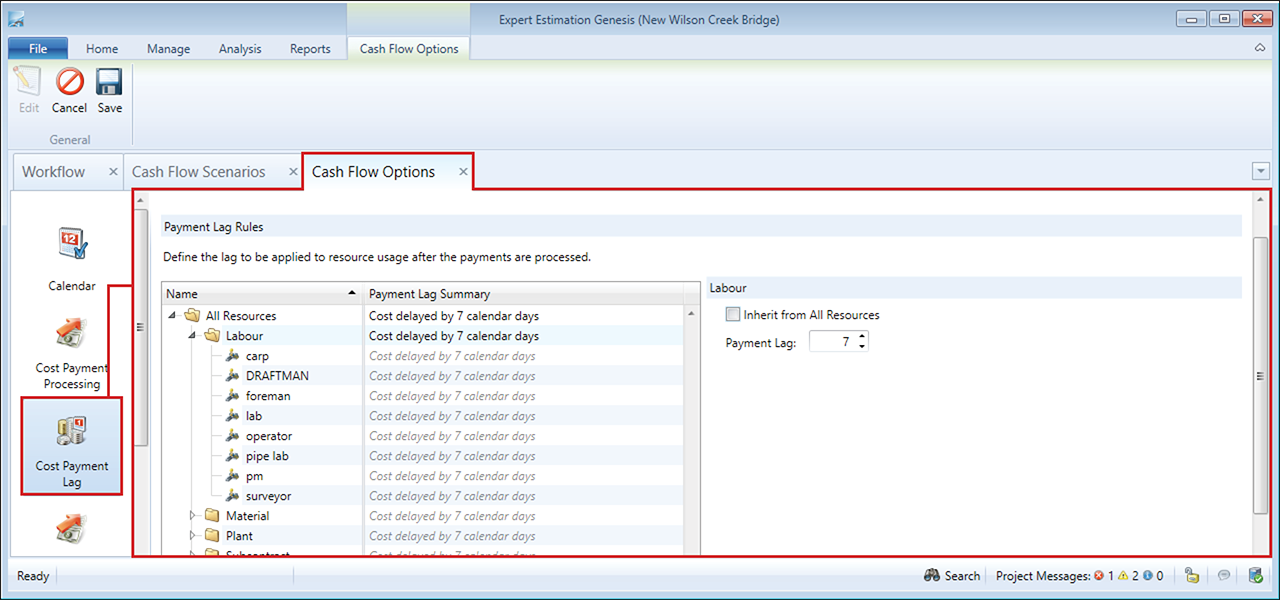Open the Calendar options icon
The width and height of the screenshot is (1280, 600).
72,245
